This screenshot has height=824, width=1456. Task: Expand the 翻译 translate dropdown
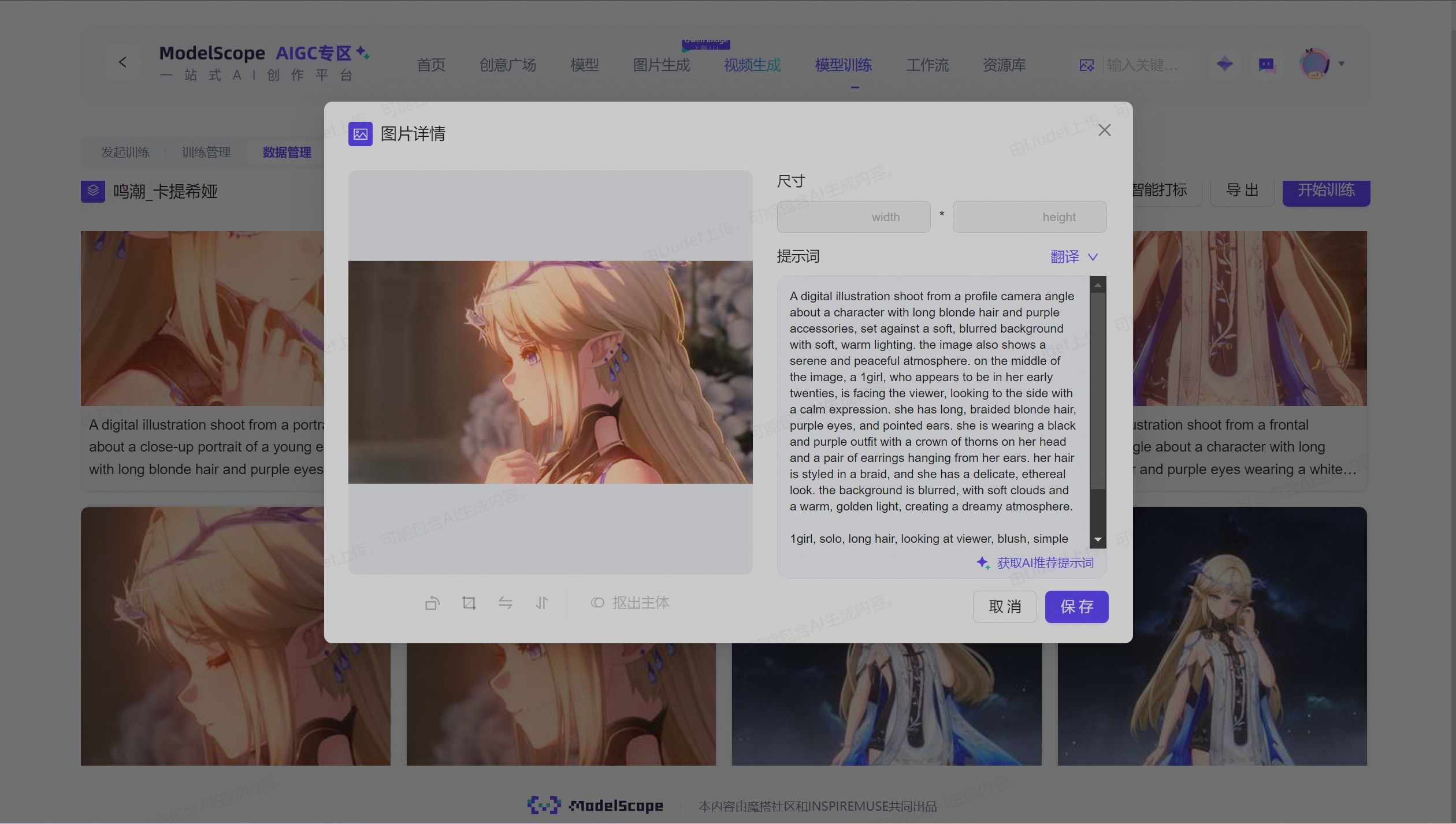tap(1074, 256)
